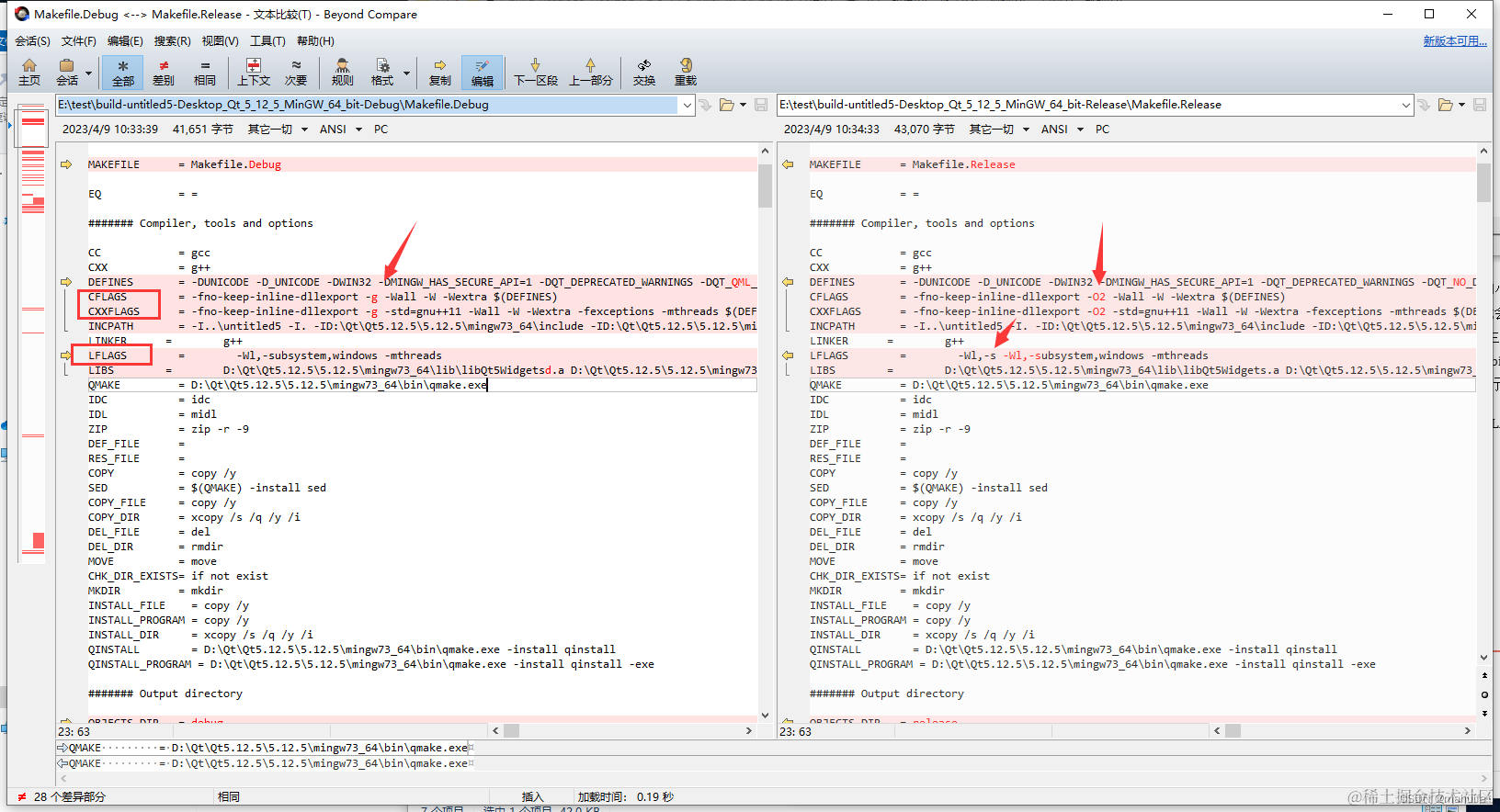
Task: Open the 会话(S) menu
Action: click(32, 41)
